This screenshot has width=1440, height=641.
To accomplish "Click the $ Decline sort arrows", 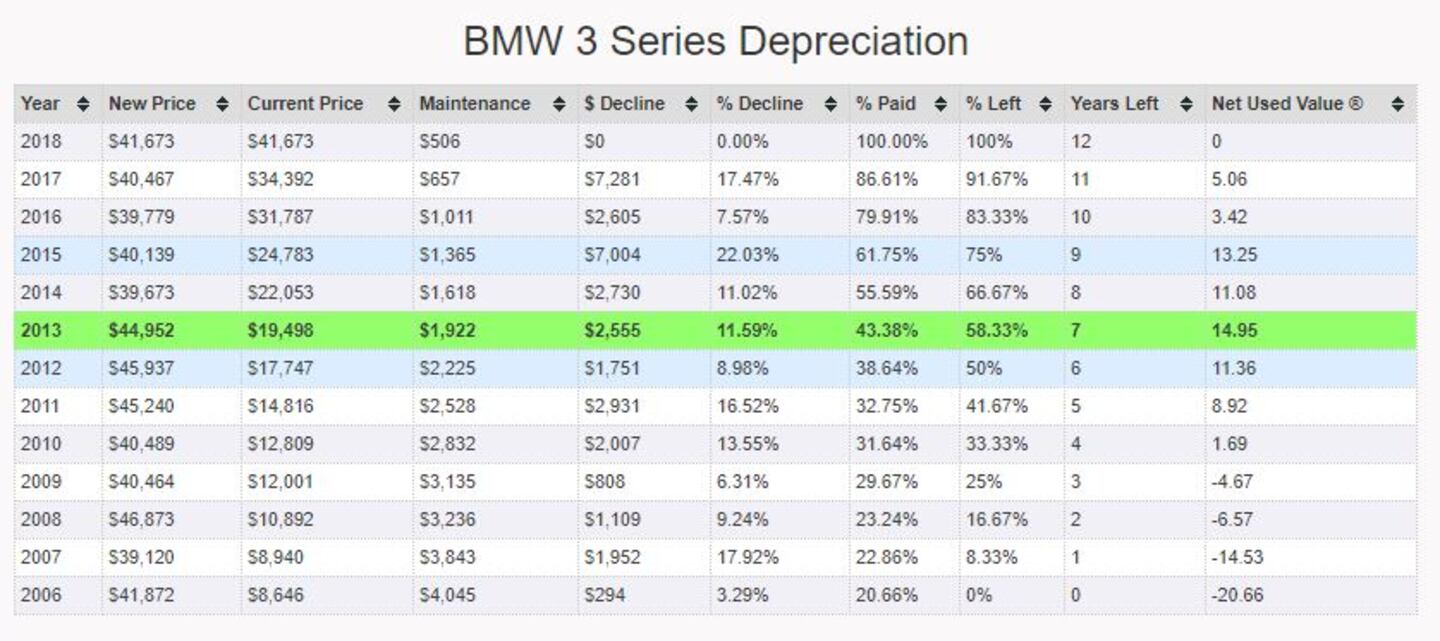I will coord(692,104).
